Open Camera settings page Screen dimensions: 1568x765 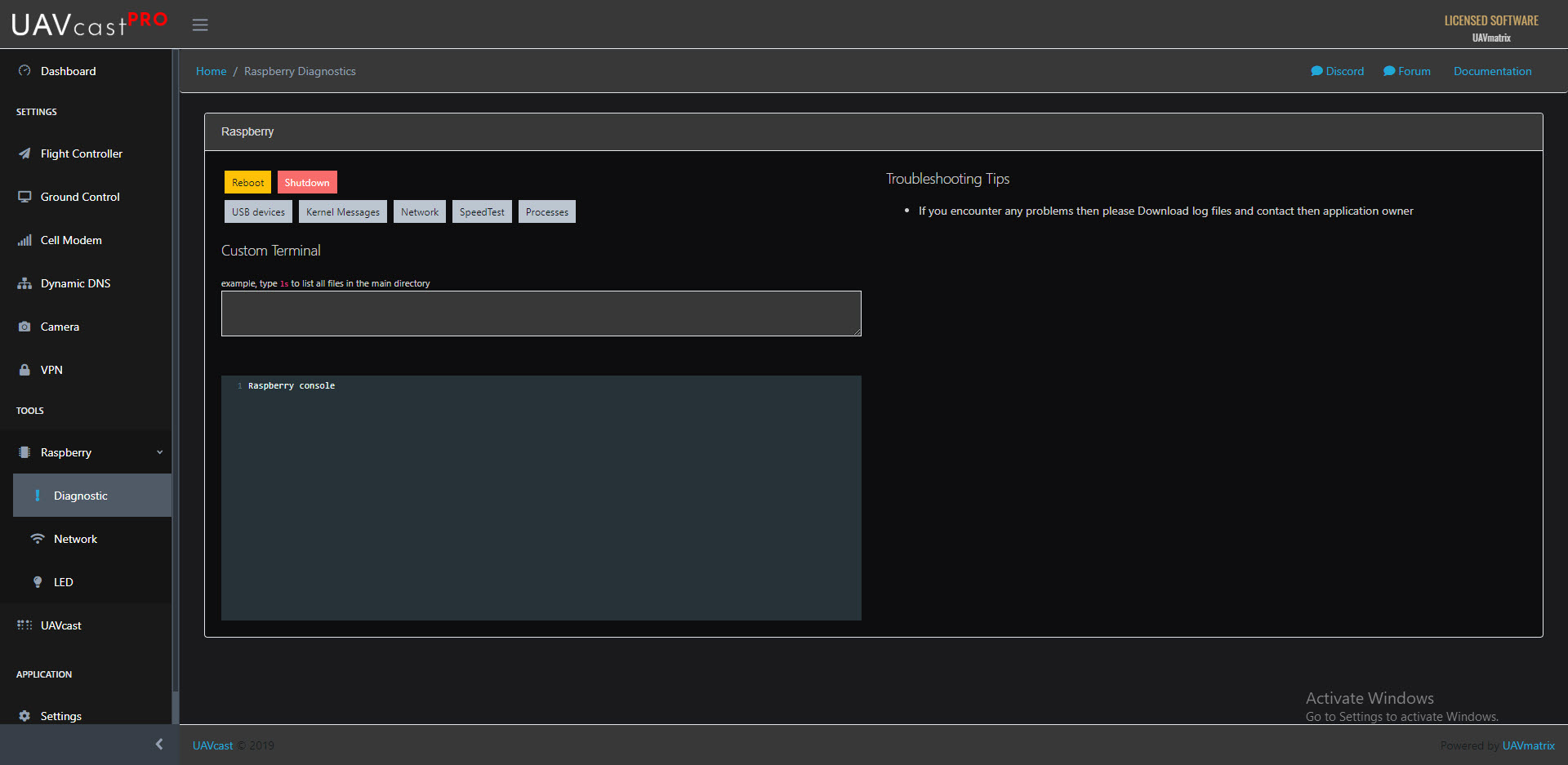(86, 327)
